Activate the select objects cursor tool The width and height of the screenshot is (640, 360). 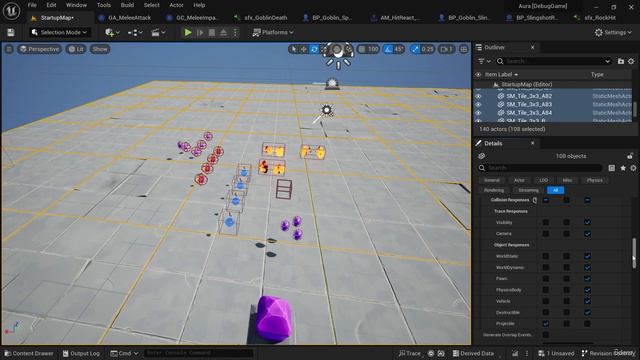tap(293, 49)
